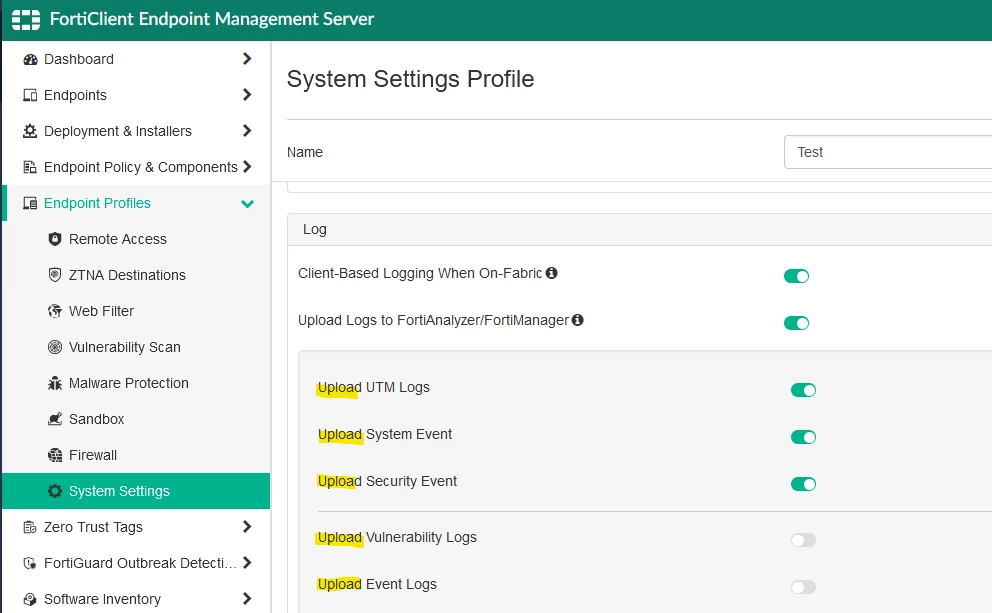Expand Zero Trust Tags chevron
The image size is (992, 613).
tap(247, 527)
